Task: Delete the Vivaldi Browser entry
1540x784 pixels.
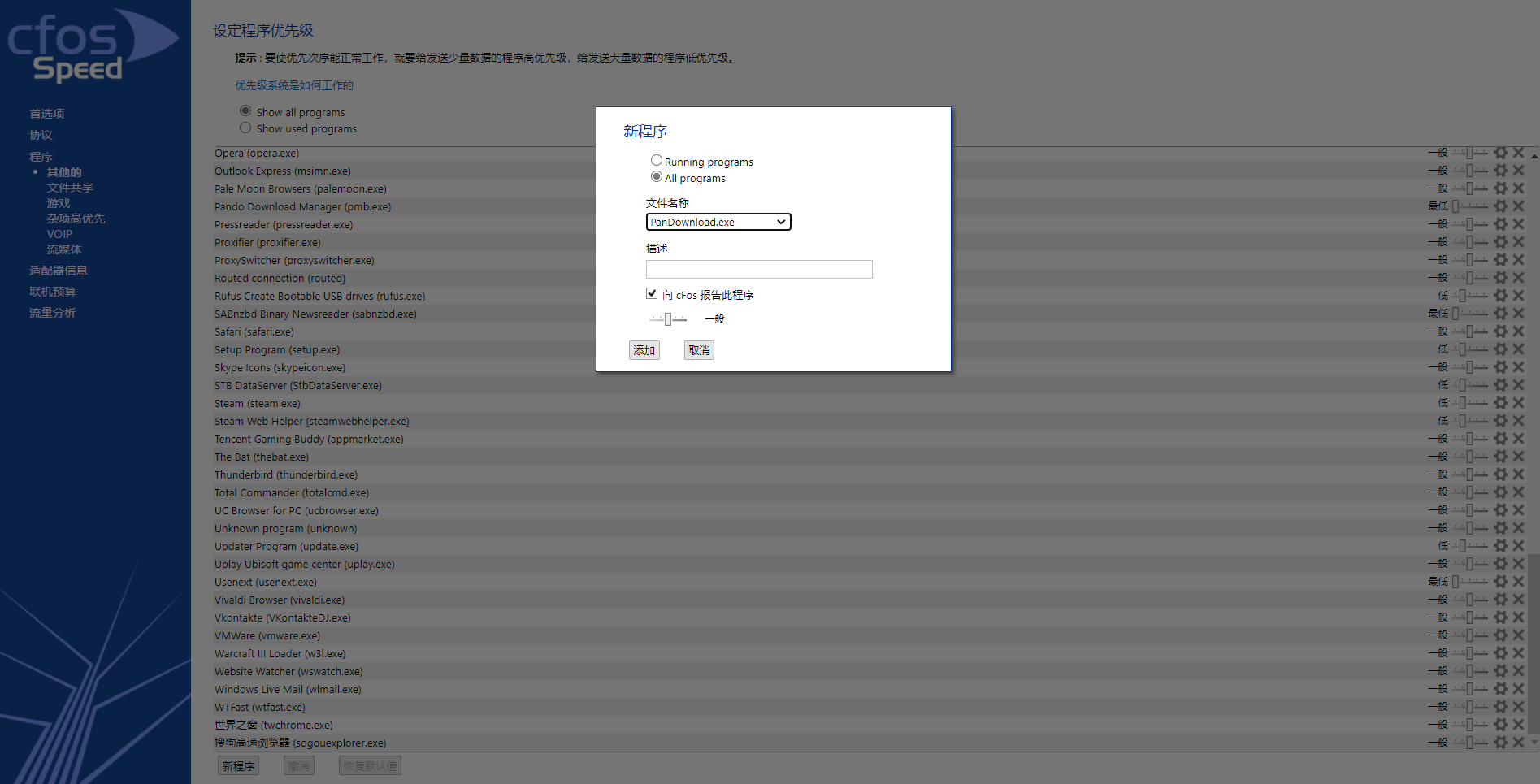Action: point(1519,599)
